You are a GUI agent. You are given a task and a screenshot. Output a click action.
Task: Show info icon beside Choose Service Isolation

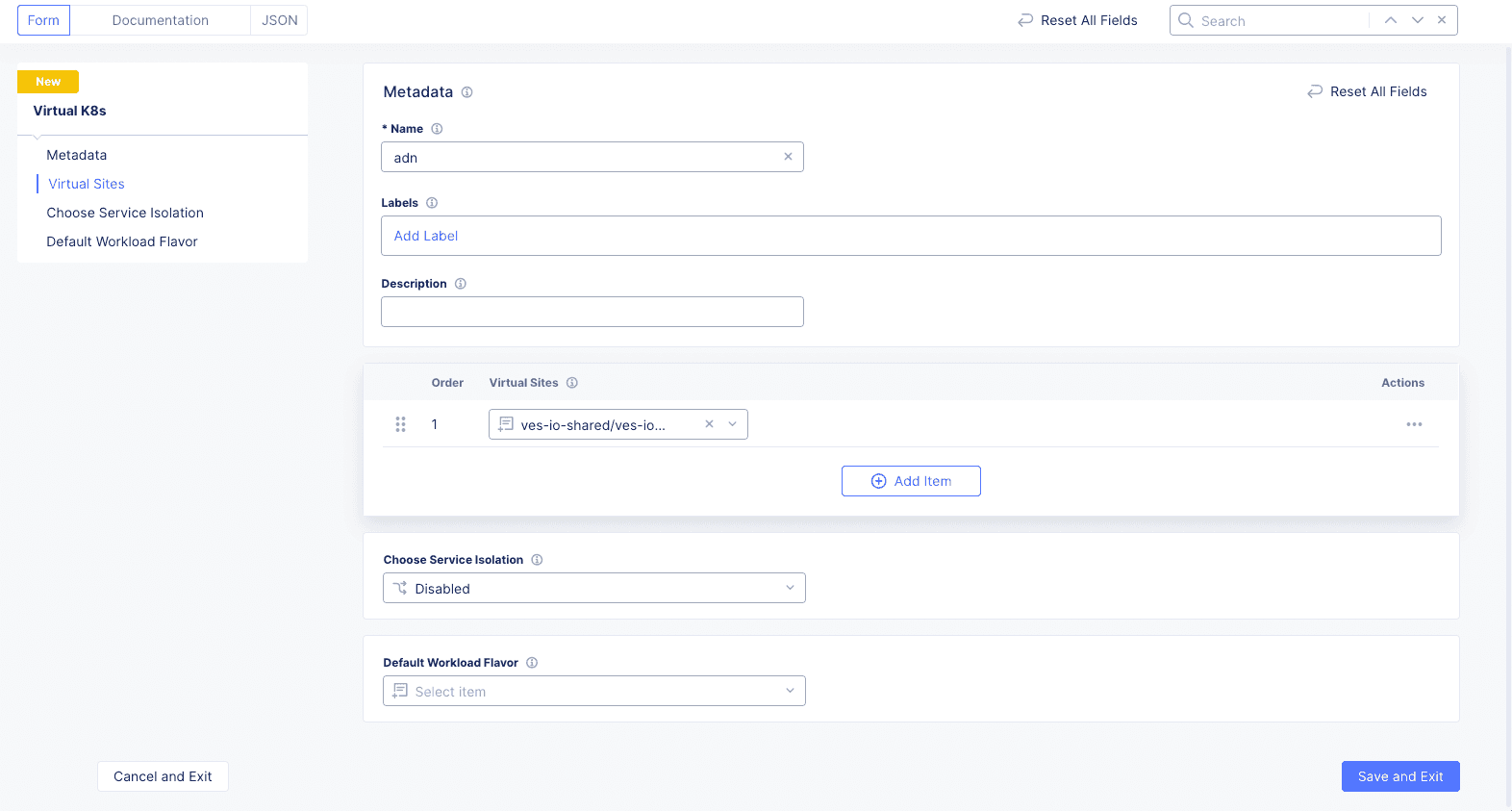tap(538, 560)
